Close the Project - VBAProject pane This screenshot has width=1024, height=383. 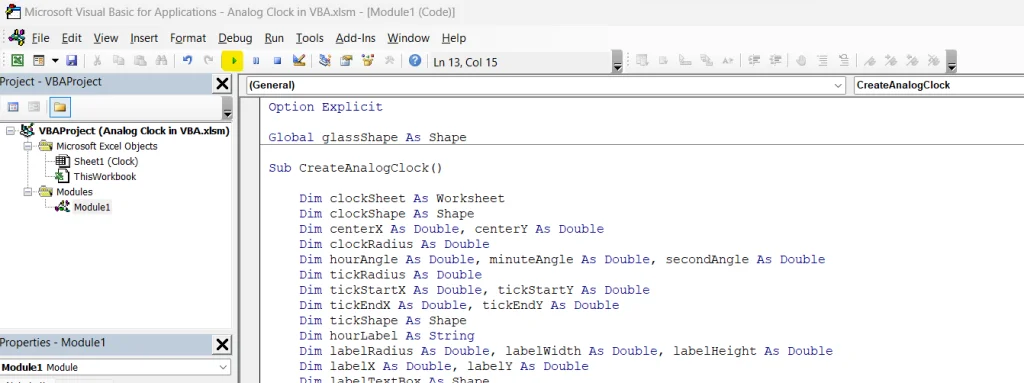pyautogui.click(x=222, y=83)
